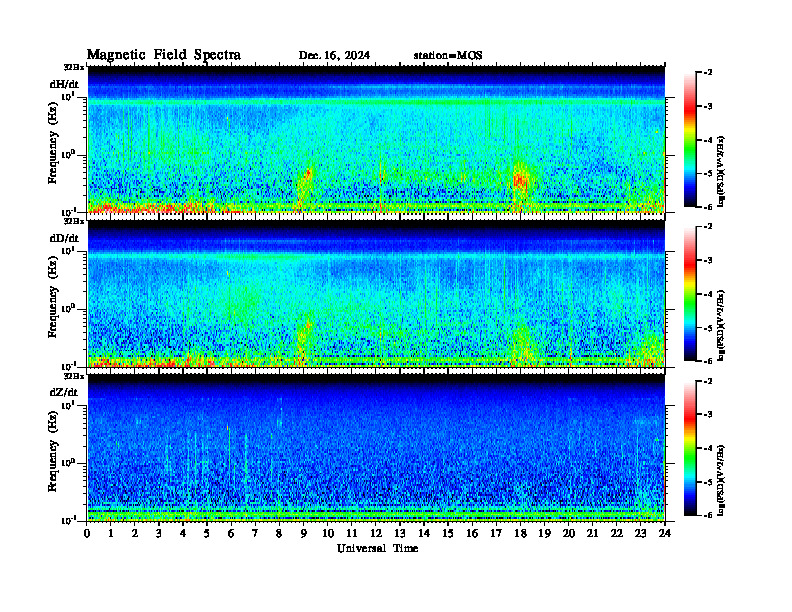Image resolution: width=792 pixels, height=612 pixels.
Task: Click hour 6 on the Universal Time axis
Action: 231,533
